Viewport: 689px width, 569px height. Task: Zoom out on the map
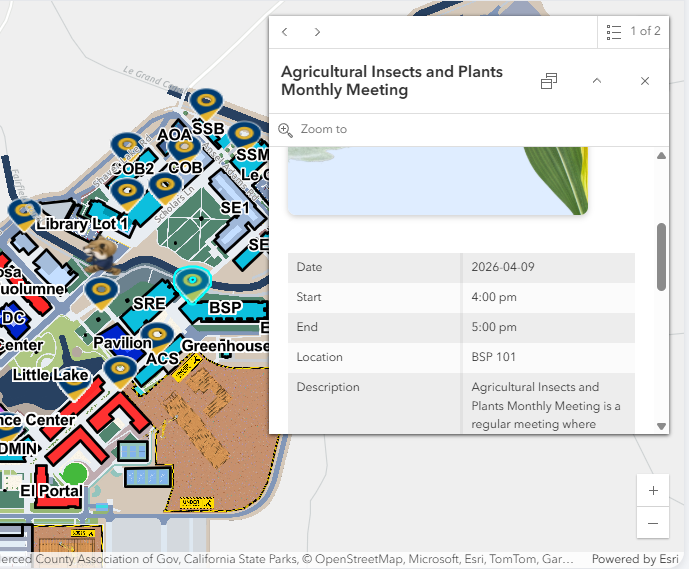click(653, 523)
